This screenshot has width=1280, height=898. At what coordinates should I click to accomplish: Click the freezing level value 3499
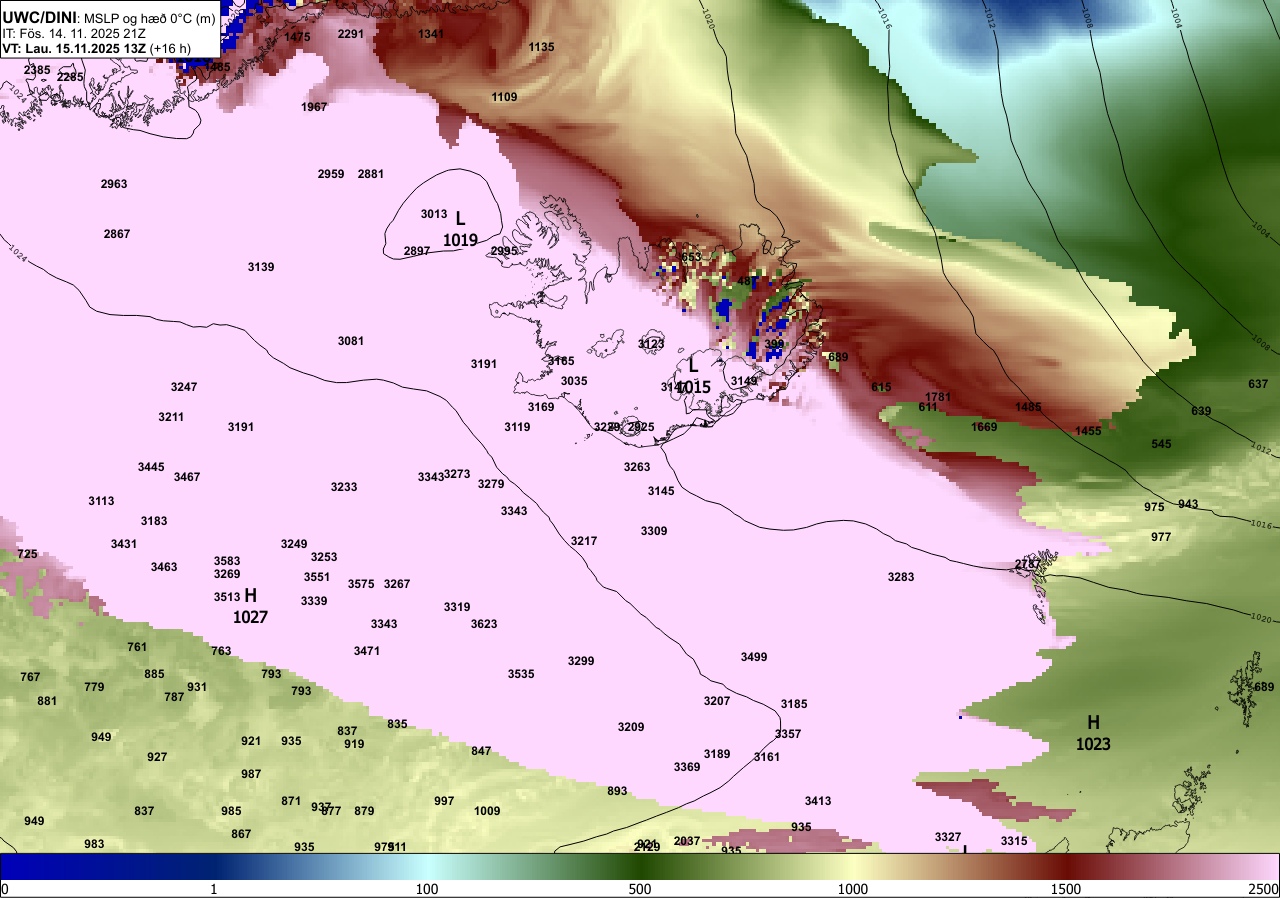click(x=754, y=657)
